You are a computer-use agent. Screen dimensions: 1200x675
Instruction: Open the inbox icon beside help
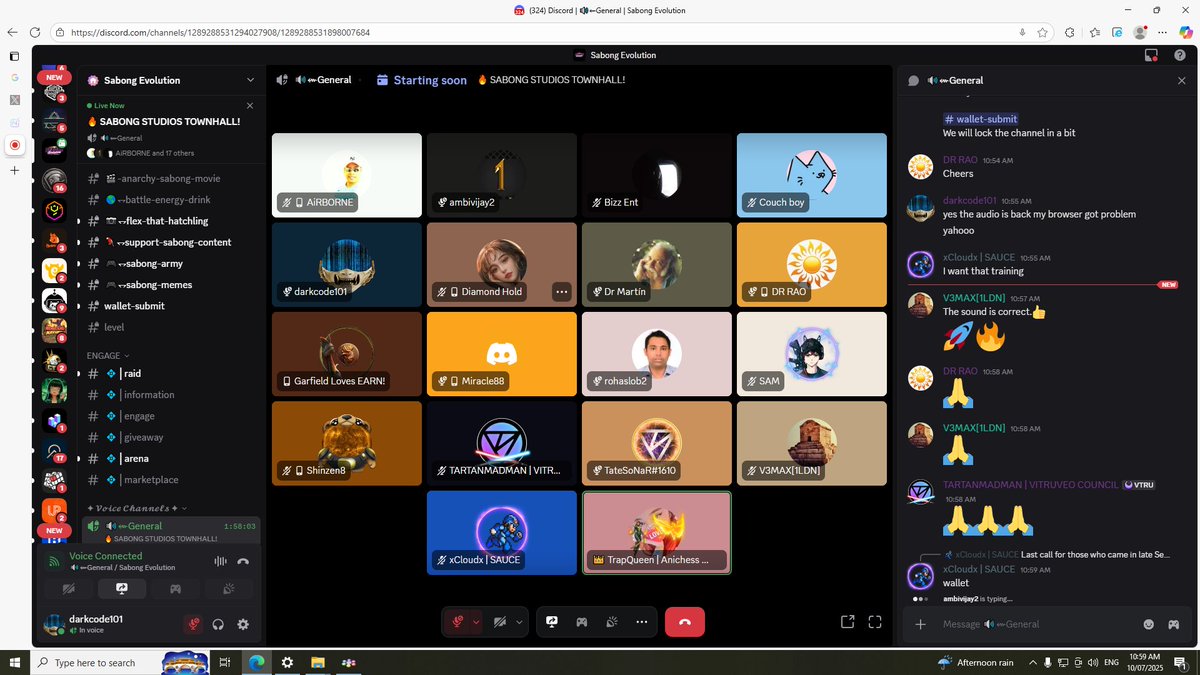1151,55
